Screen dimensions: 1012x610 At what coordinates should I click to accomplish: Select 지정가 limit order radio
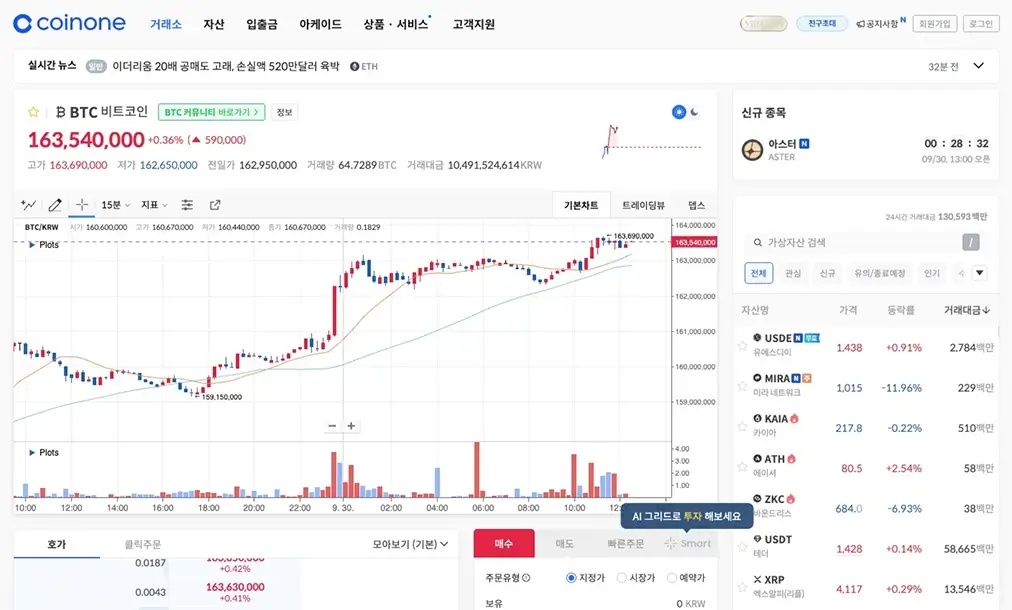[571, 578]
